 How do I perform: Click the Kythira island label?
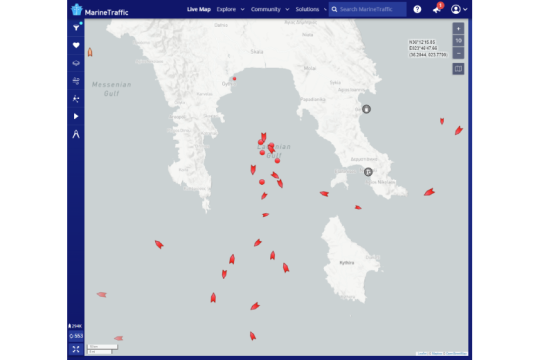tap(347, 263)
